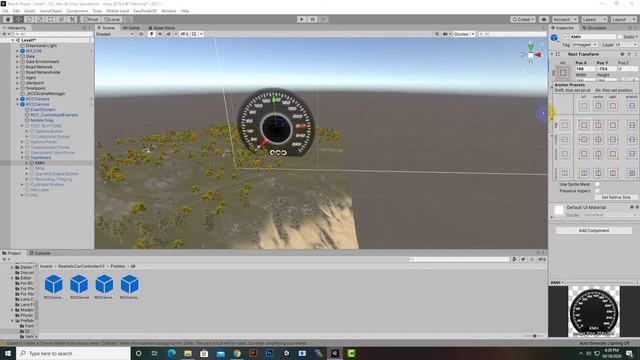This screenshot has height=360, width=640.
Task: Expand the Road Network item
Action: coord(18,67)
